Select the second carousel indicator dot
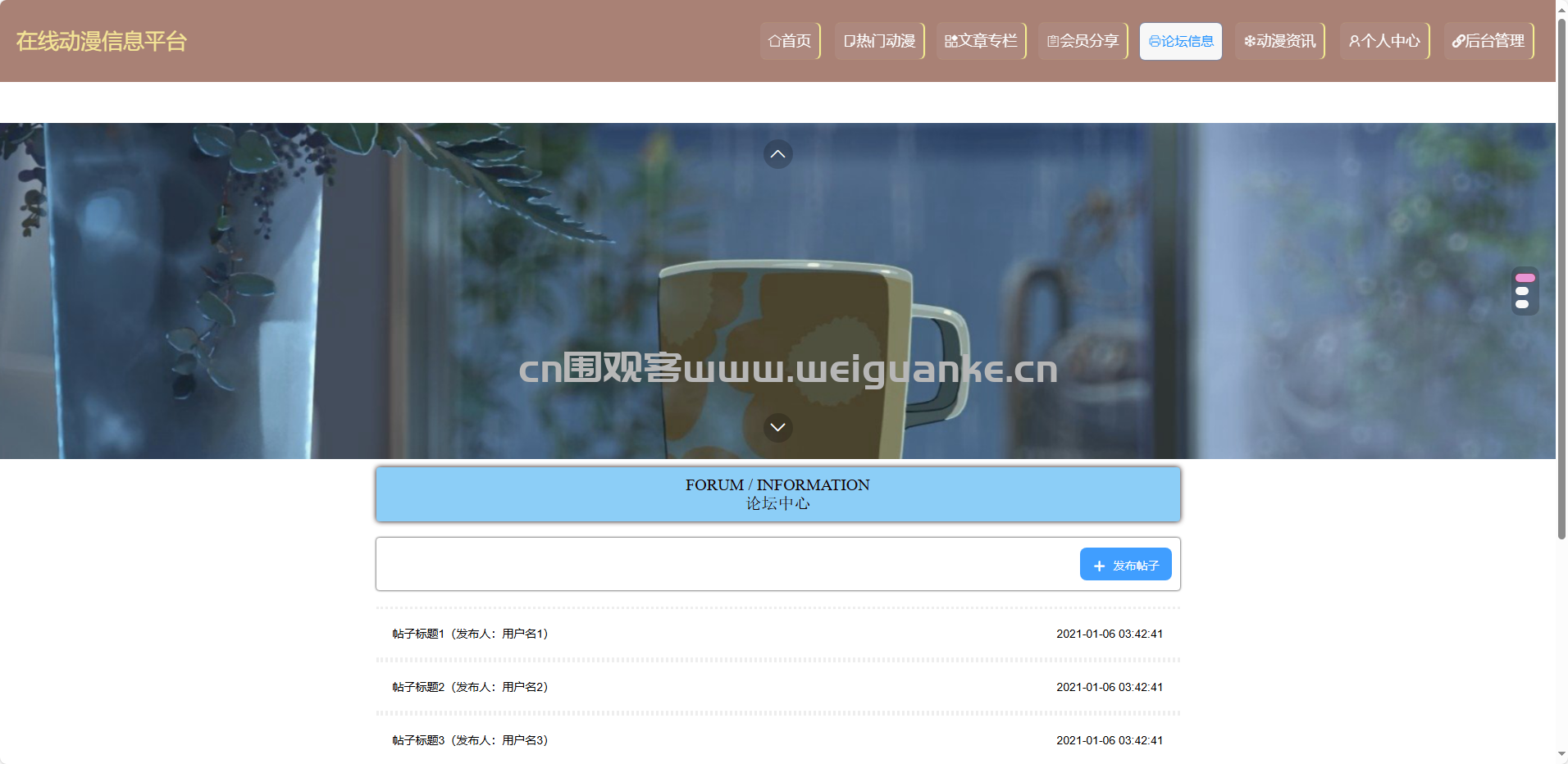Image resolution: width=1568 pixels, height=764 pixels. pos(1522,291)
